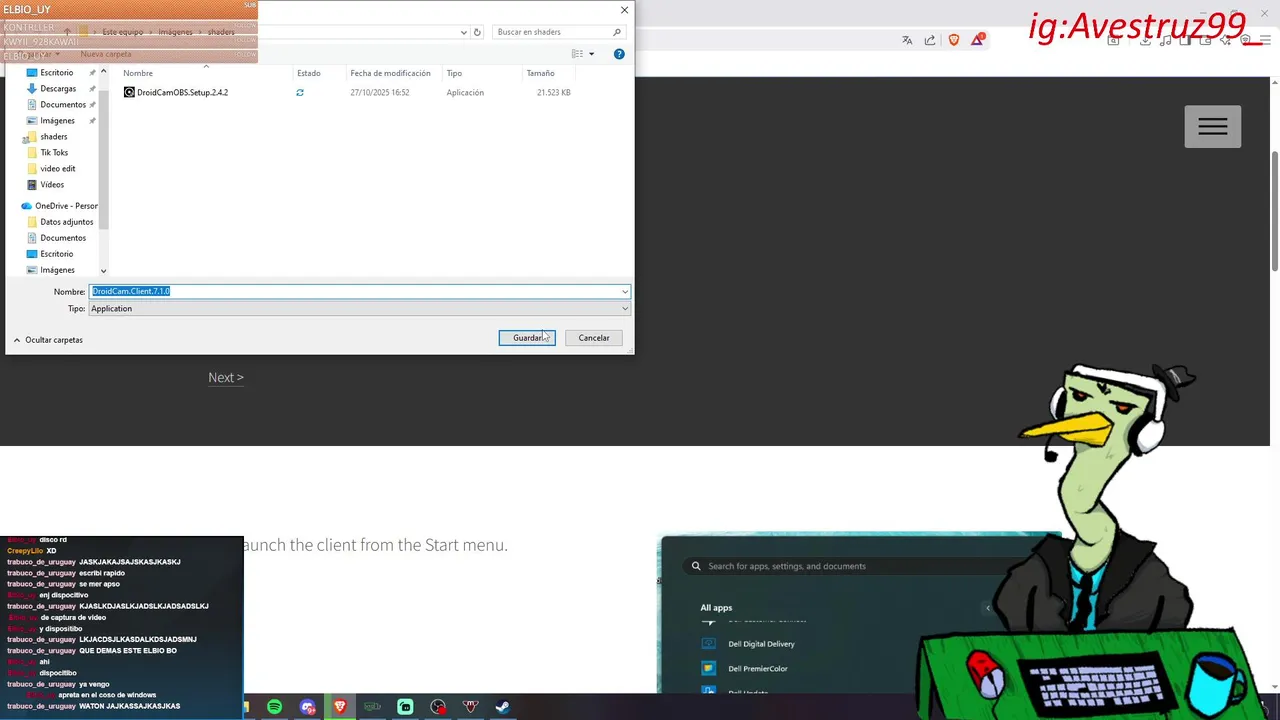Open Escritorio quick access folder
Image resolution: width=1280 pixels, height=720 pixels.
point(57,73)
